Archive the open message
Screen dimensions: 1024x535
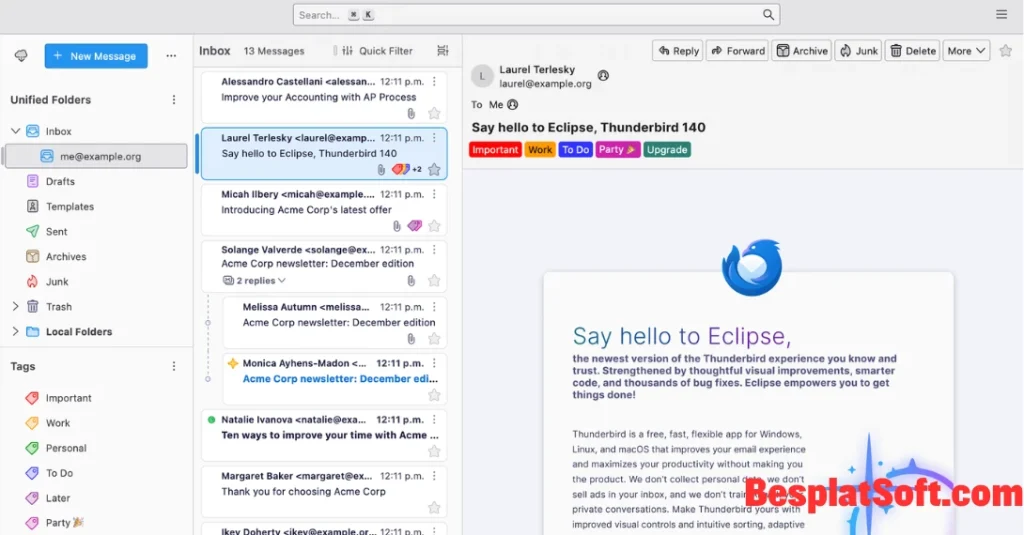point(802,51)
